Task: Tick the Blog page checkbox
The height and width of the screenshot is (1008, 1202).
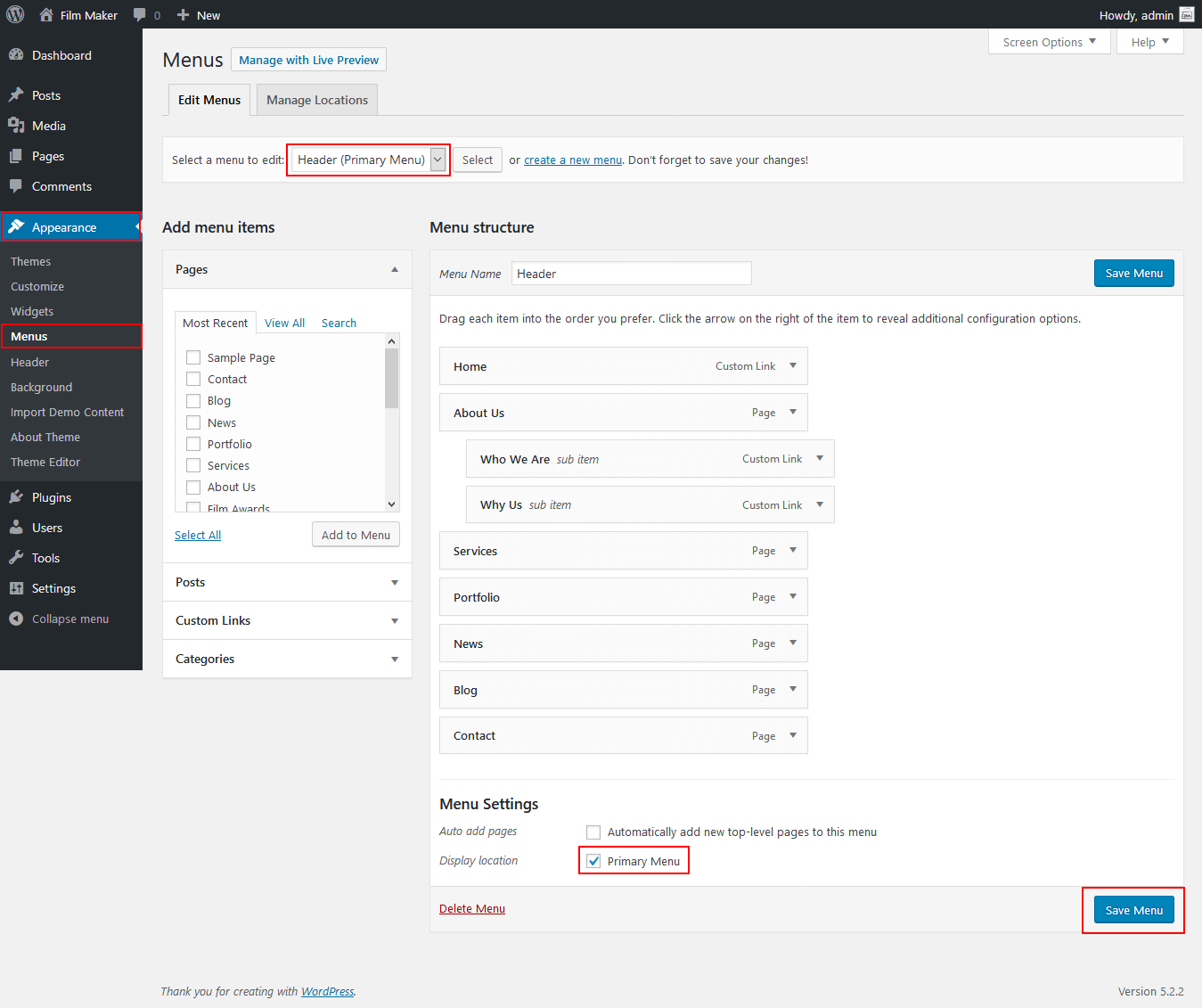Action: pyautogui.click(x=193, y=401)
